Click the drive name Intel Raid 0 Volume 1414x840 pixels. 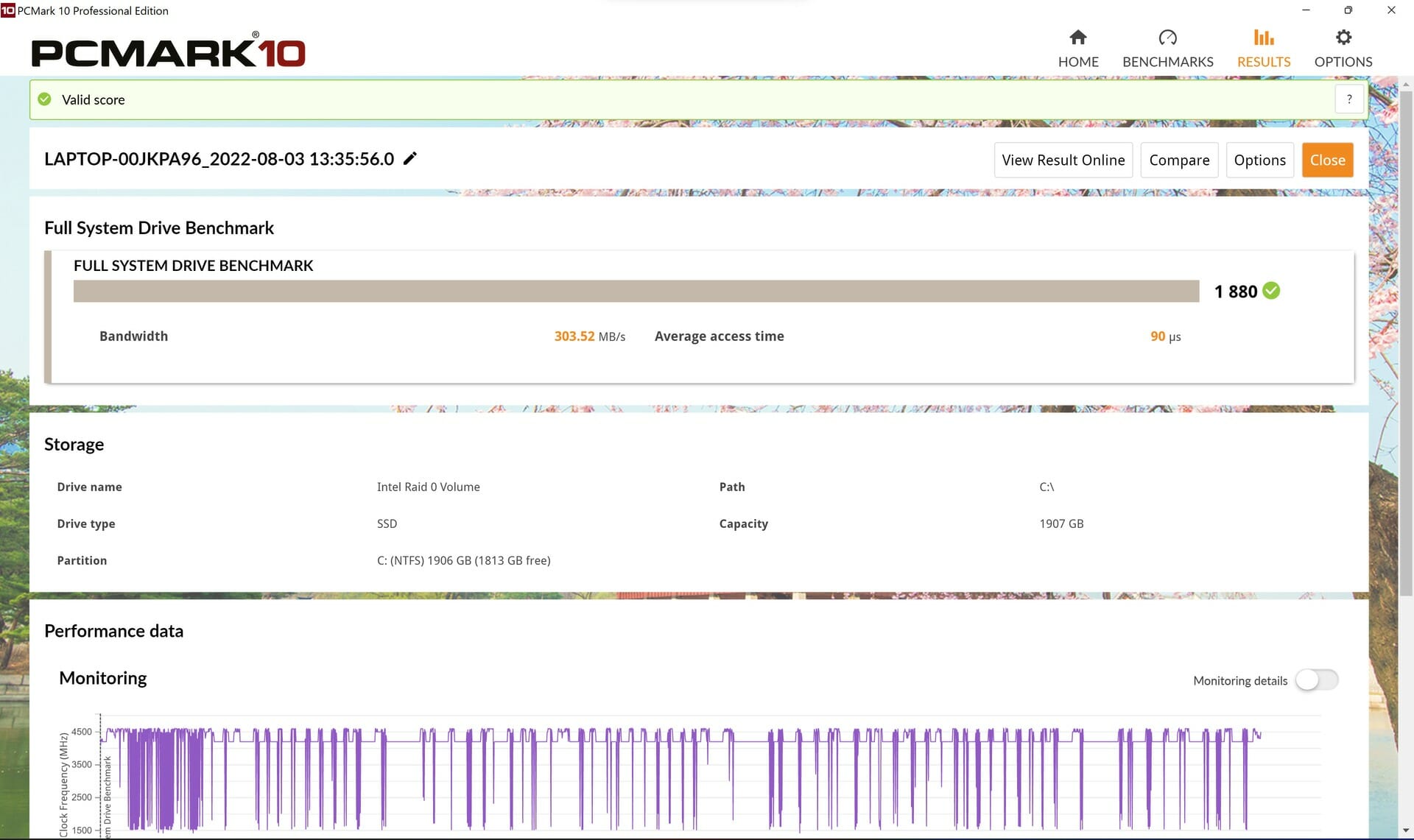(428, 487)
